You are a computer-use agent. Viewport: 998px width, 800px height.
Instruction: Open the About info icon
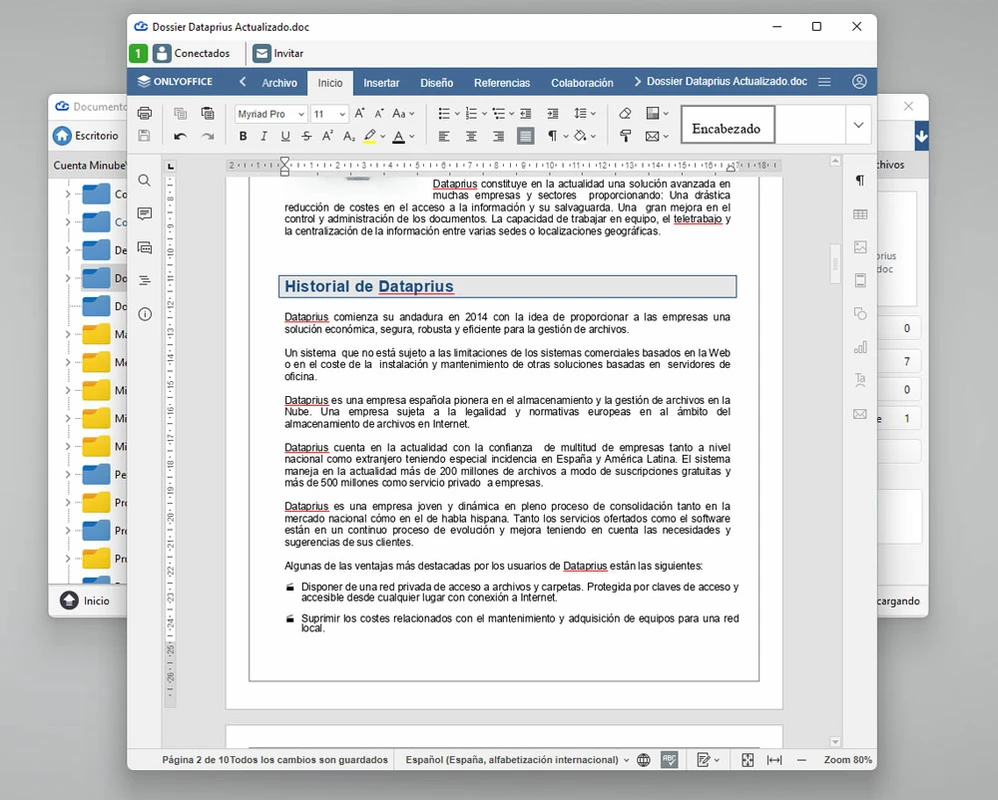tap(144, 314)
